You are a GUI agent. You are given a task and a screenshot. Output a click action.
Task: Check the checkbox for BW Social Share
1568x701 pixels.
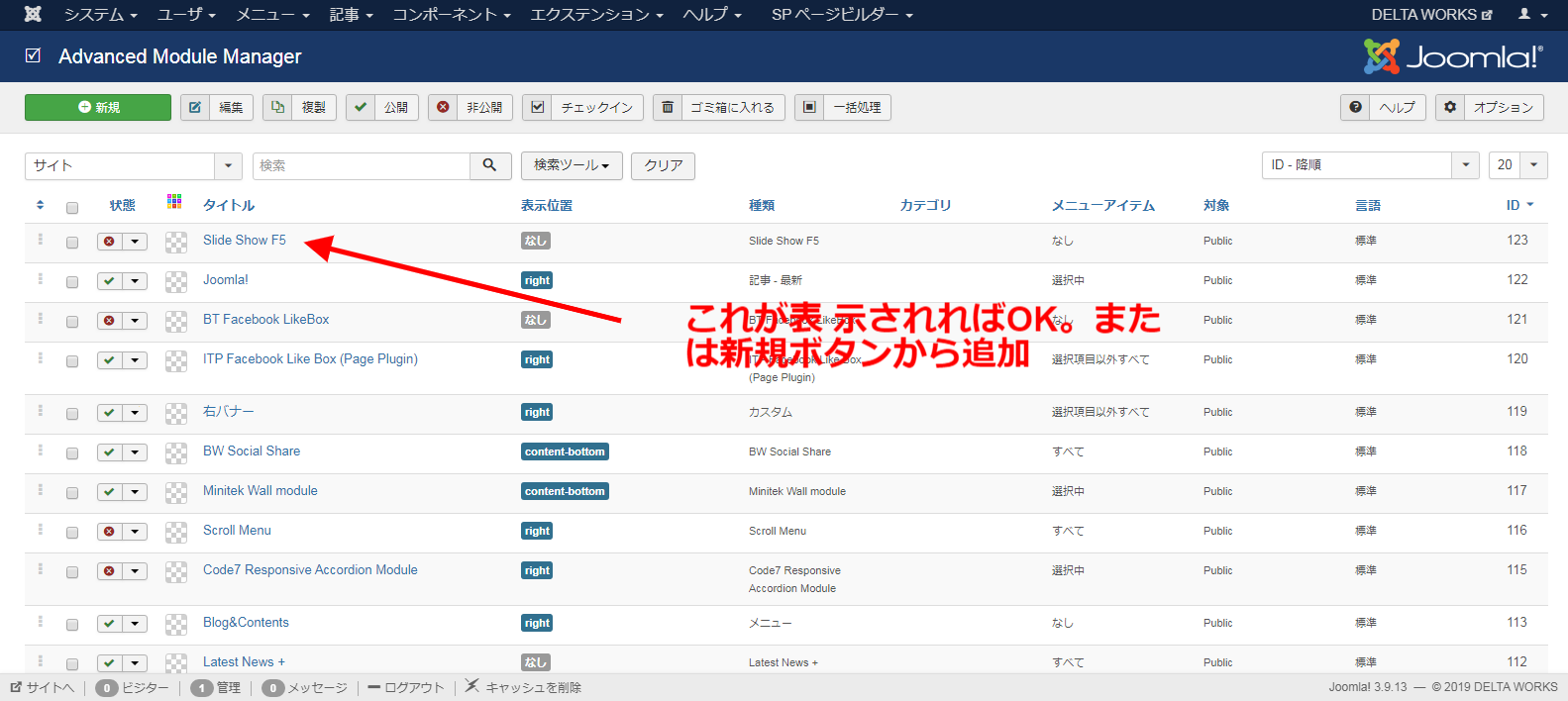pyautogui.click(x=72, y=453)
